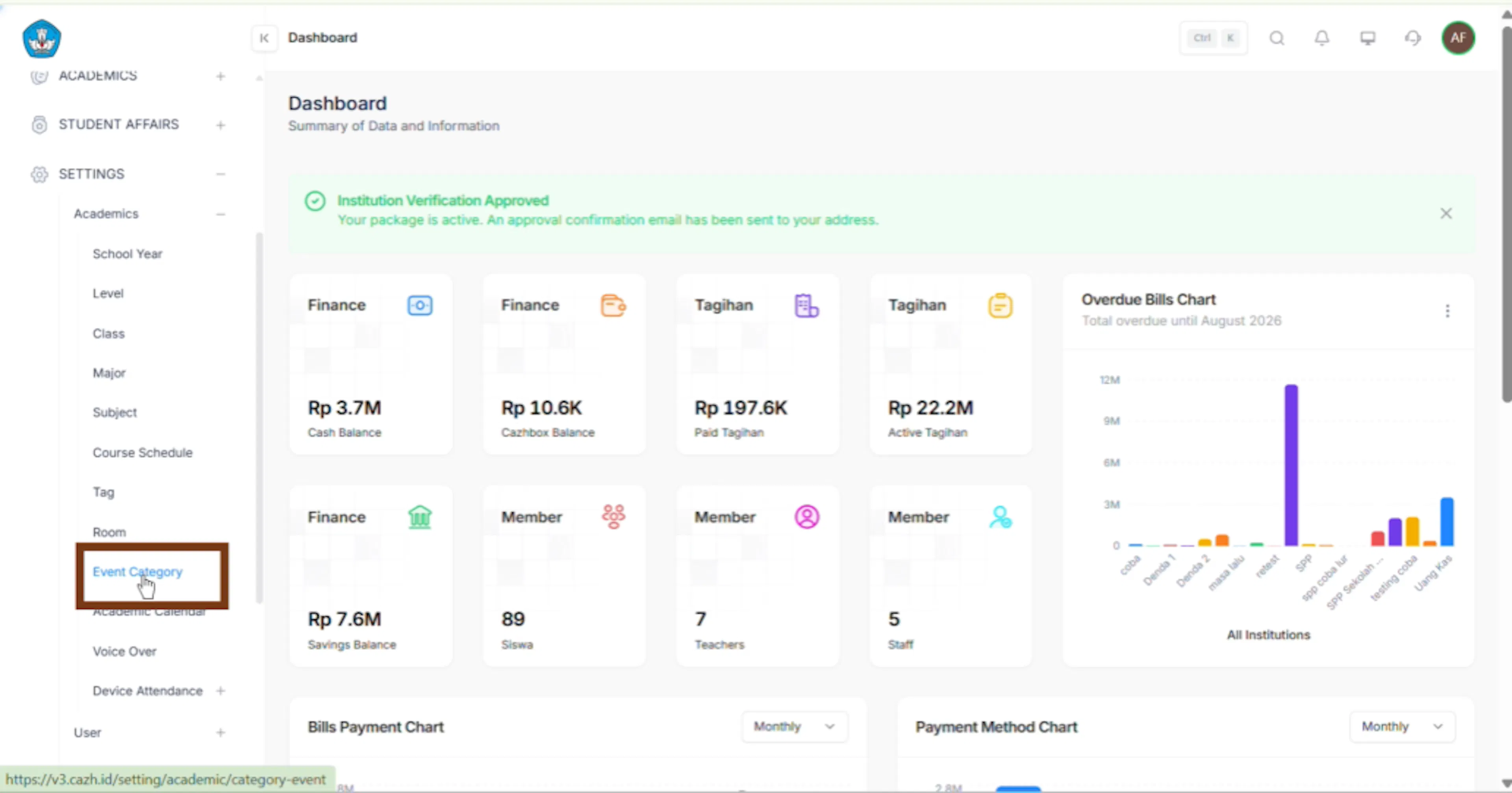The width and height of the screenshot is (1512, 793).
Task: Open the Event Category page
Action: point(137,572)
